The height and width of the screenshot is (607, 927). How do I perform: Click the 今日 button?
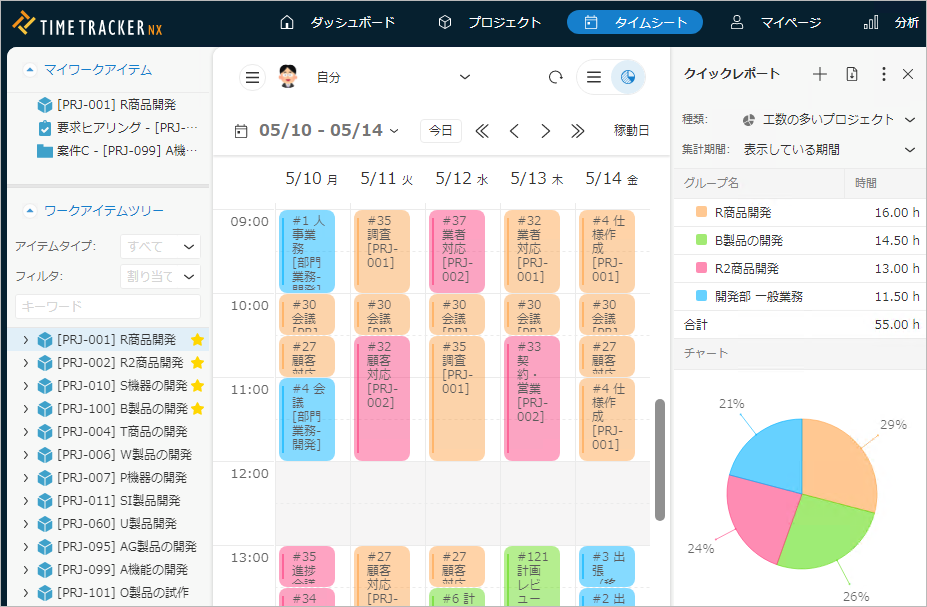click(x=440, y=131)
